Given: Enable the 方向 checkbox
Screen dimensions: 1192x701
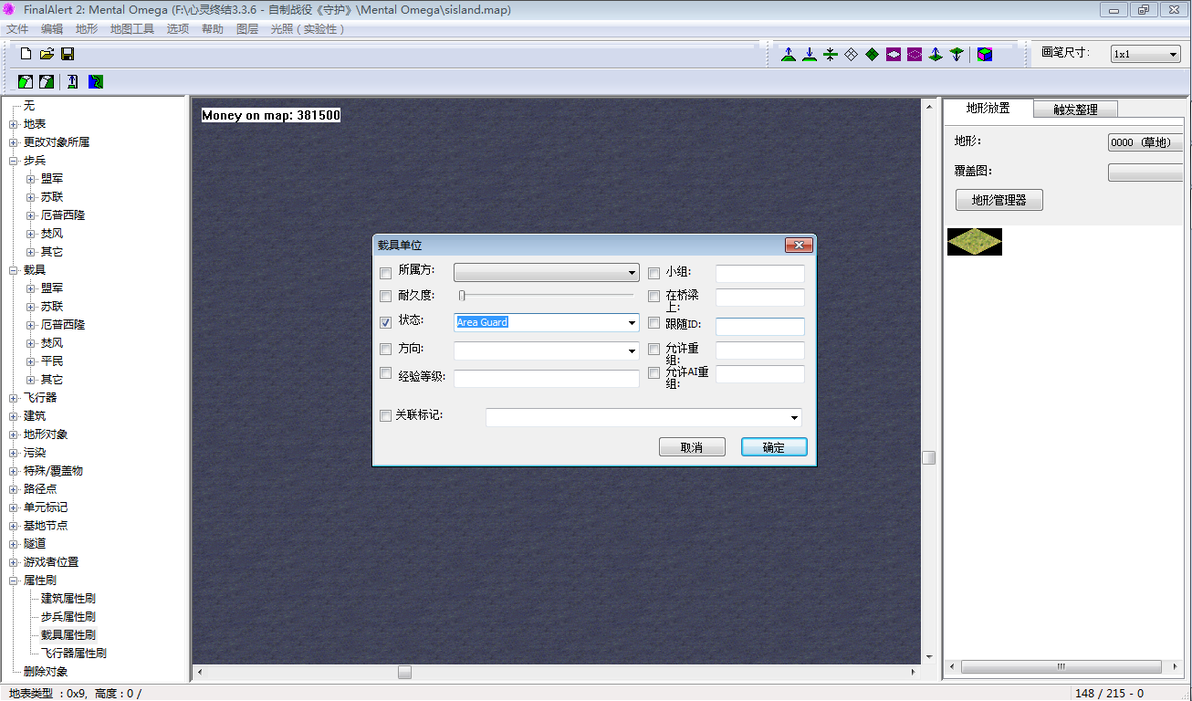Looking at the screenshot, I should (x=385, y=350).
